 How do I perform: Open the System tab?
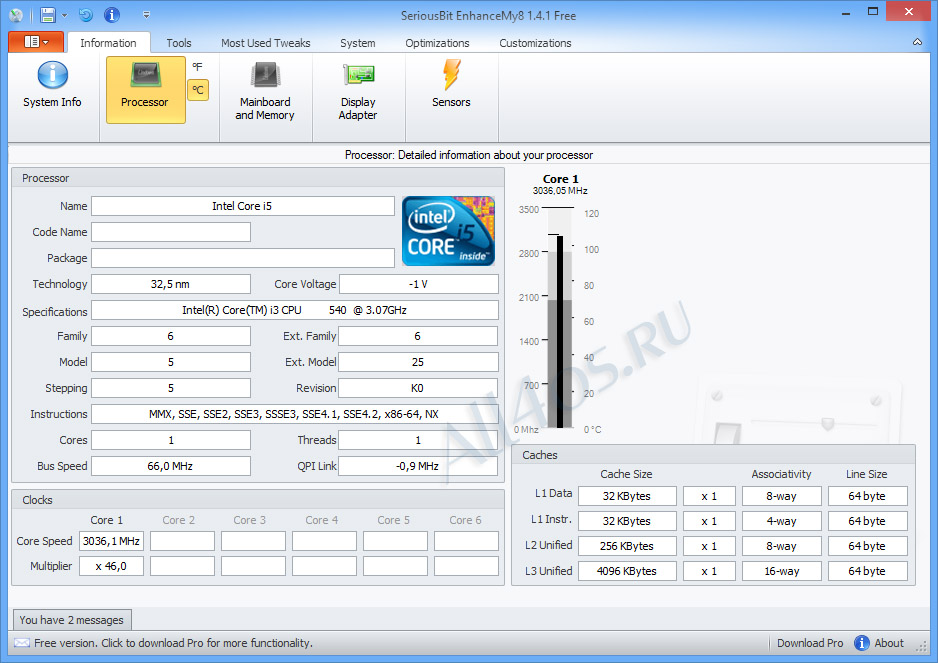358,43
